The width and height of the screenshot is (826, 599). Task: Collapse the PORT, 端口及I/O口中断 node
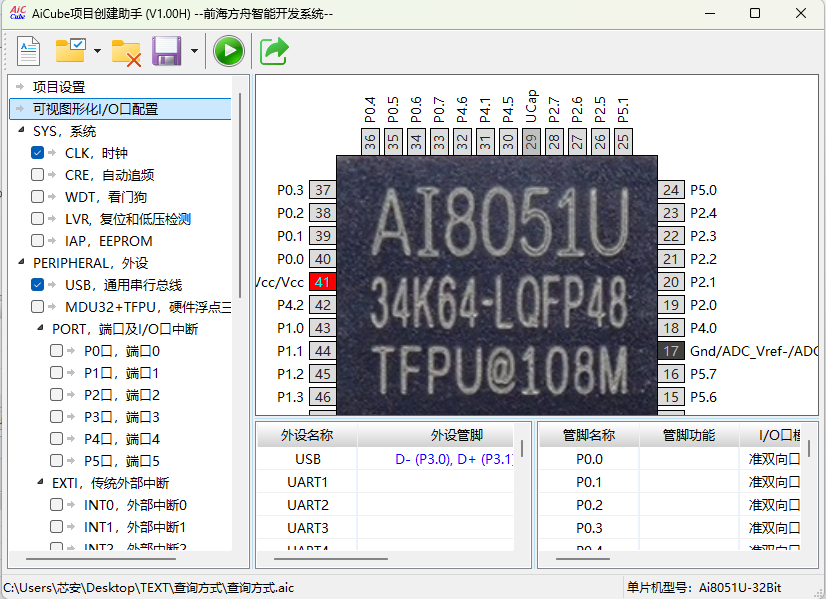40,328
